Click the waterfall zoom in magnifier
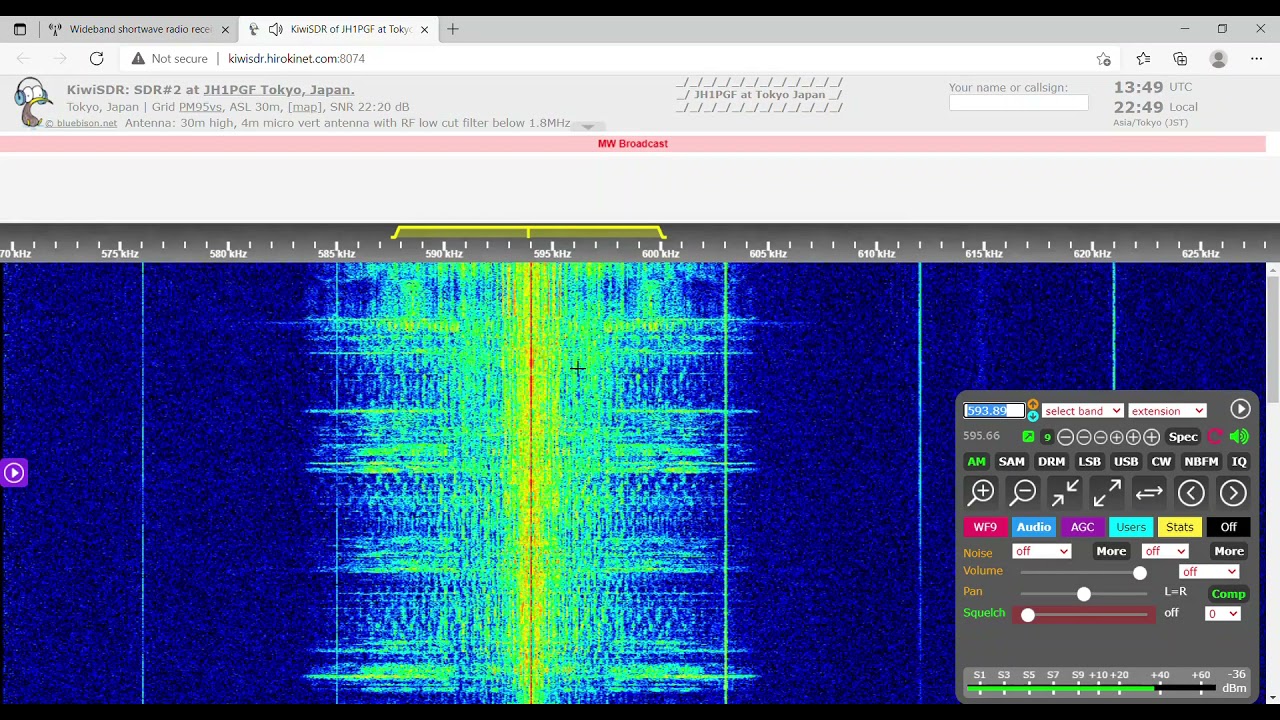This screenshot has width=1280, height=720. [x=981, y=492]
